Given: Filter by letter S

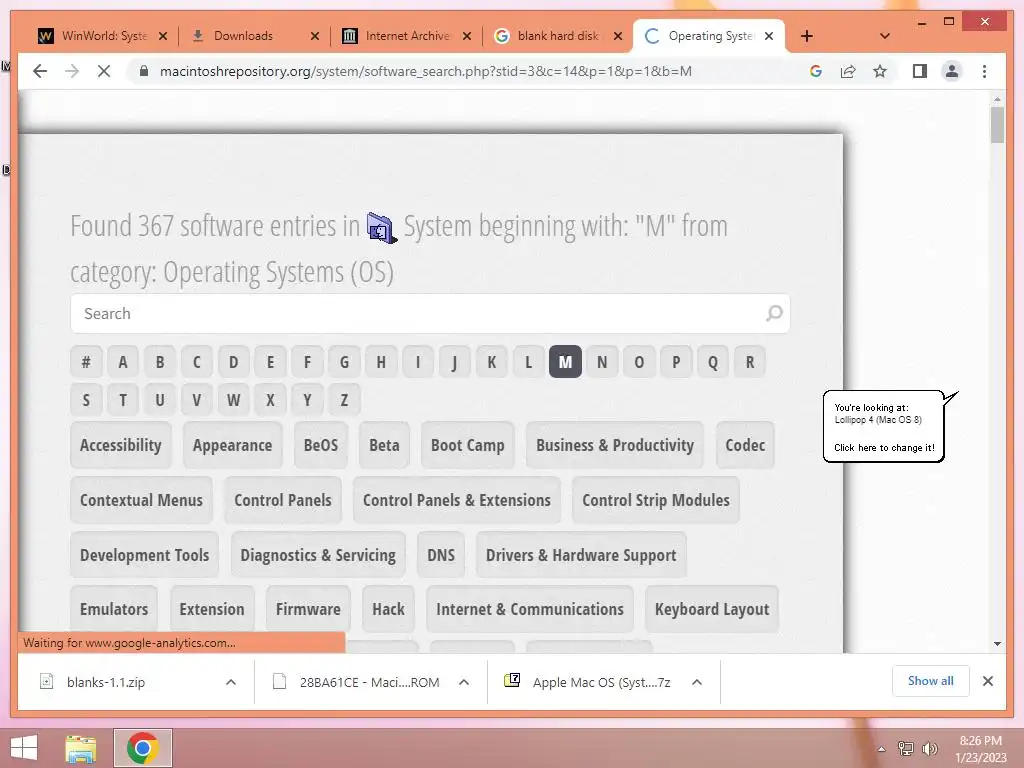Looking at the screenshot, I should click(x=86, y=400).
